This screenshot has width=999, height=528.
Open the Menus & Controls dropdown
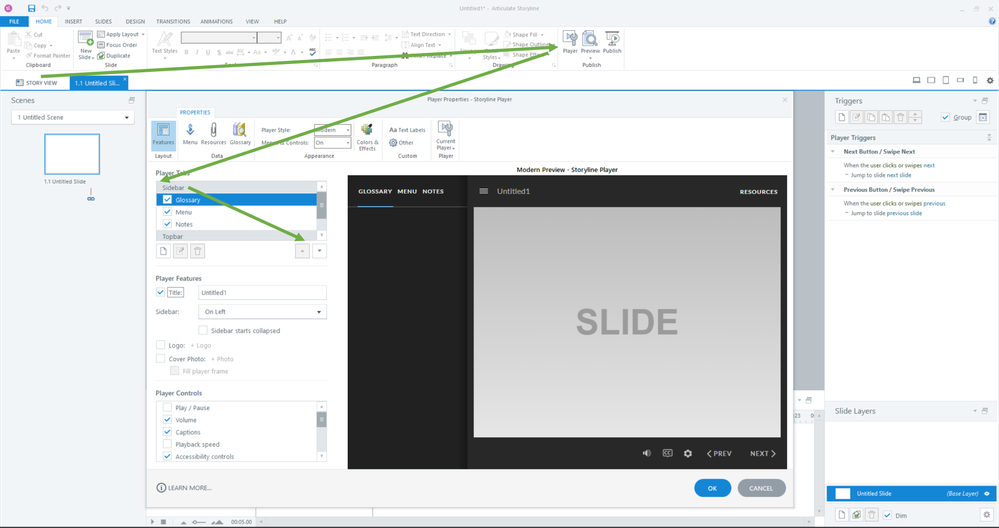coord(333,143)
